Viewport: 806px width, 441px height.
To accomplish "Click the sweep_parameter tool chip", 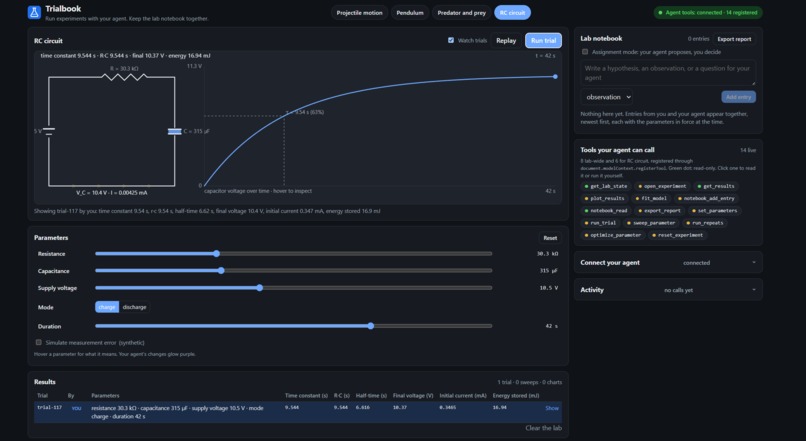I will coord(652,223).
